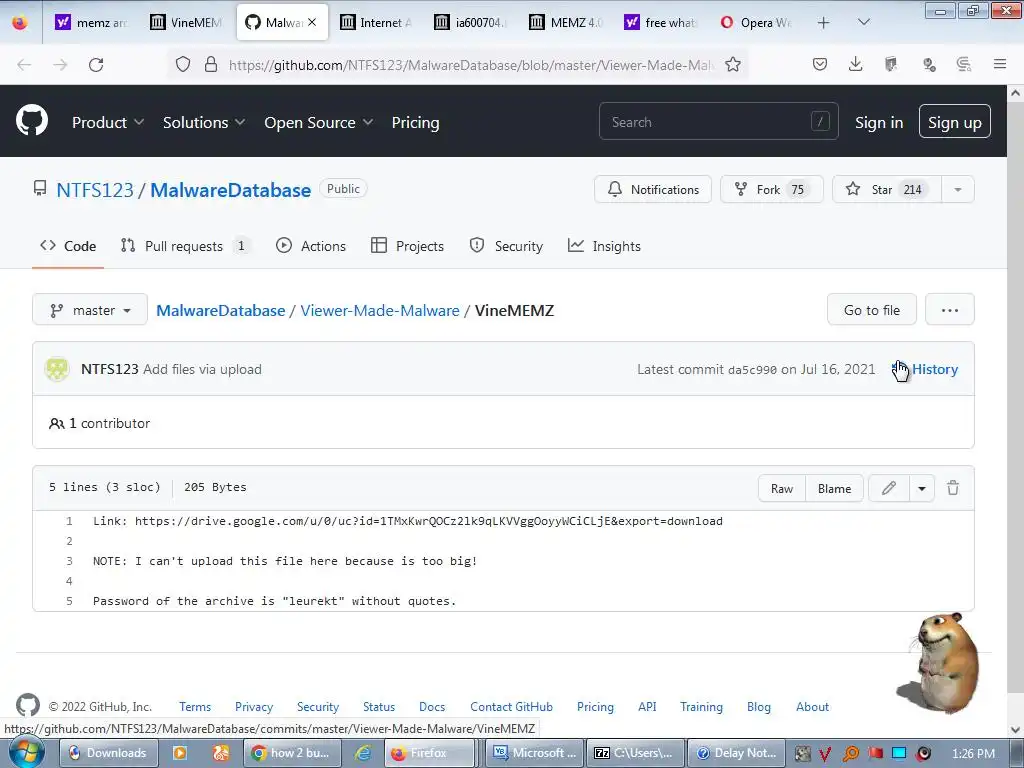The height and width of the screenshot is (768, 1024).
Task: Switch to the Internet Archive tab
Action: click(x=376, y=22)
